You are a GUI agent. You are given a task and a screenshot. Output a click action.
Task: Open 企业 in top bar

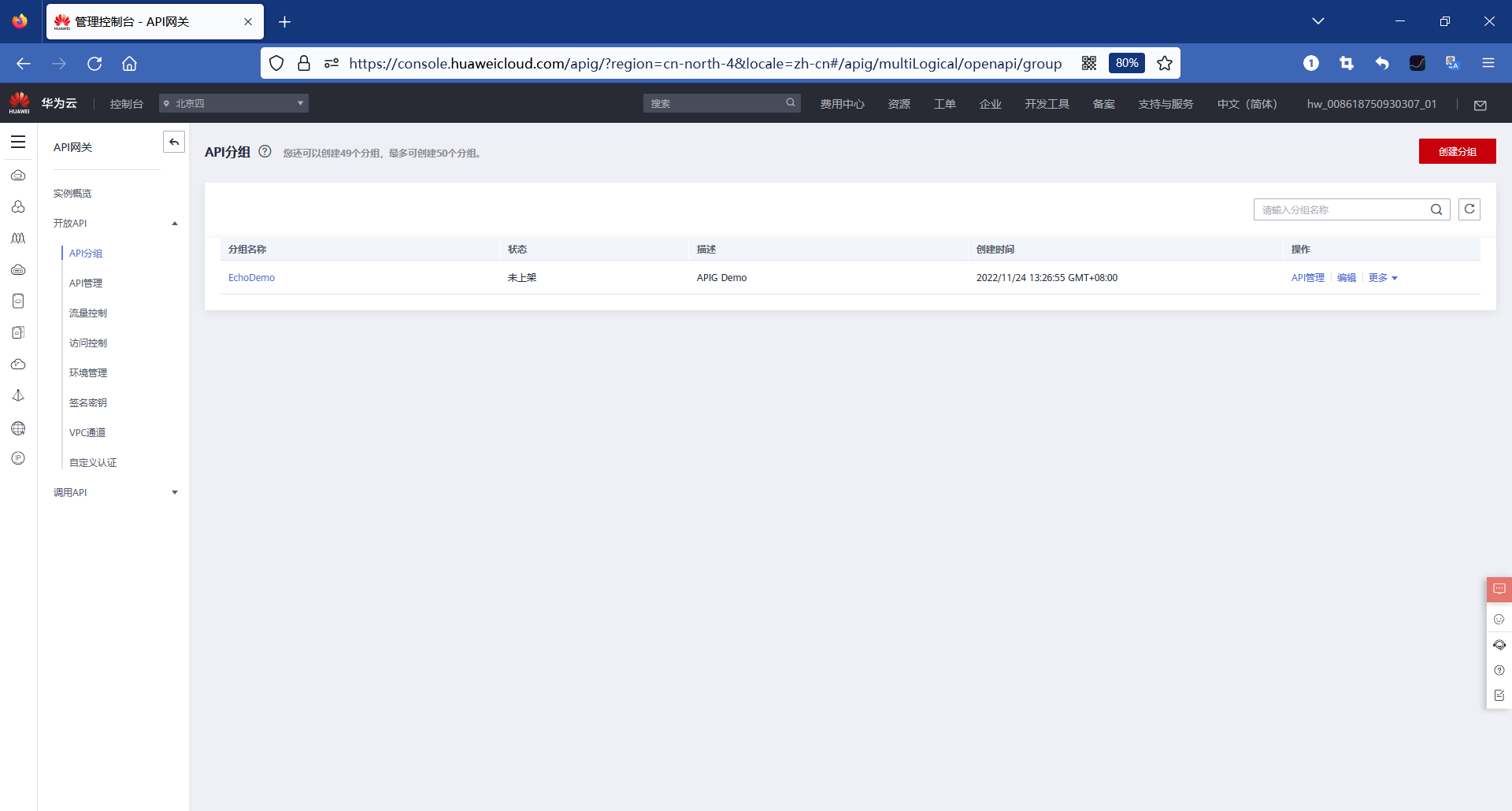coord(991,104)
